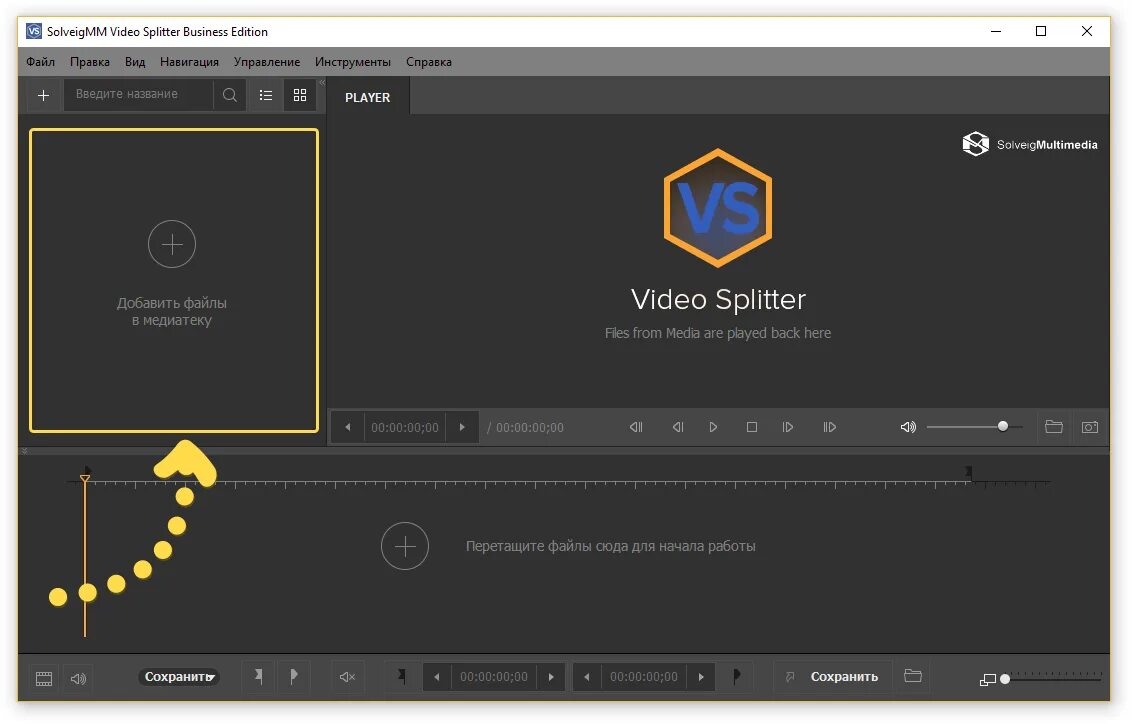
Task: Step player current time forward arrow
Action: (x=462, y=427)
